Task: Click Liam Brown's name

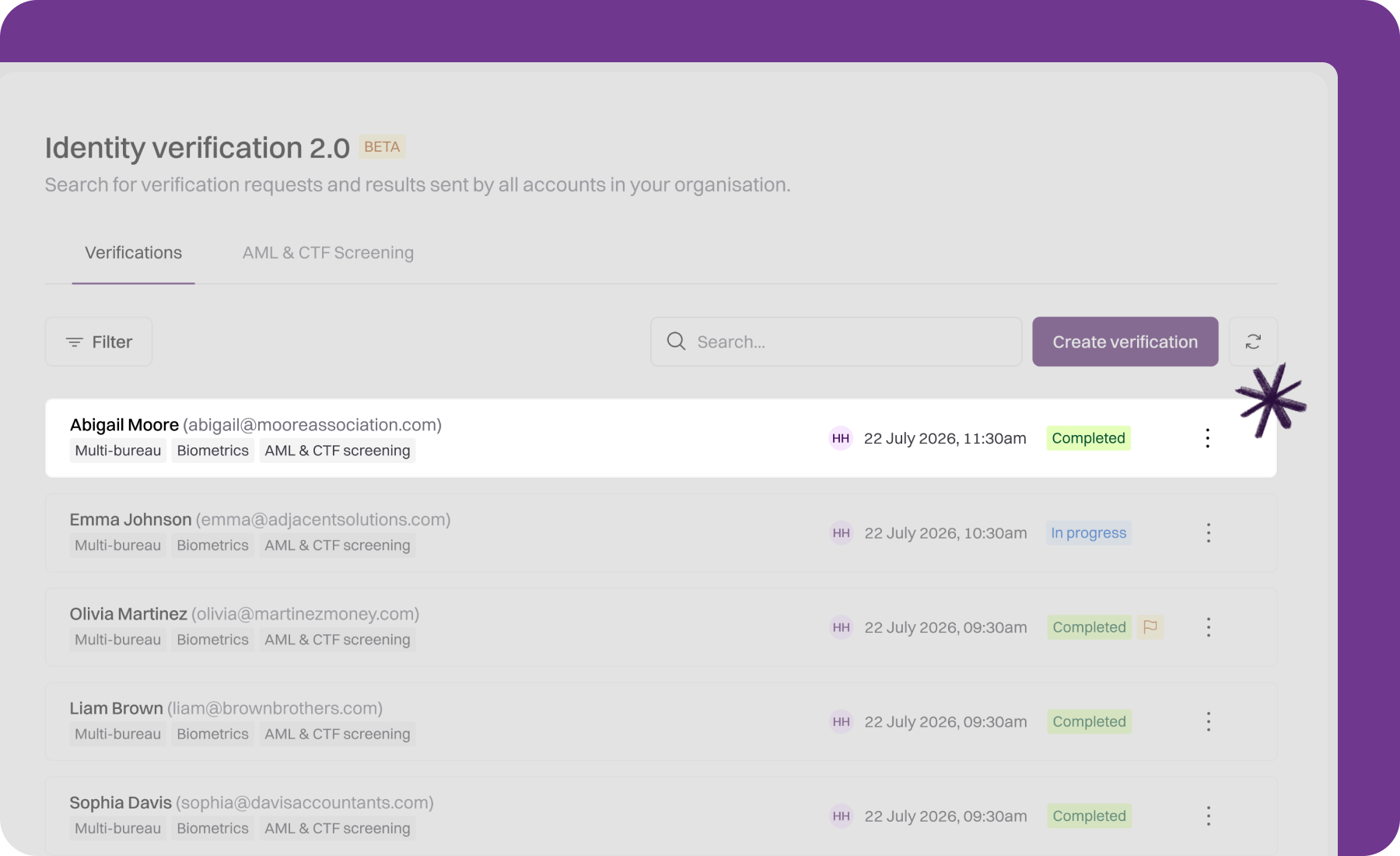Action: (117, 708)
